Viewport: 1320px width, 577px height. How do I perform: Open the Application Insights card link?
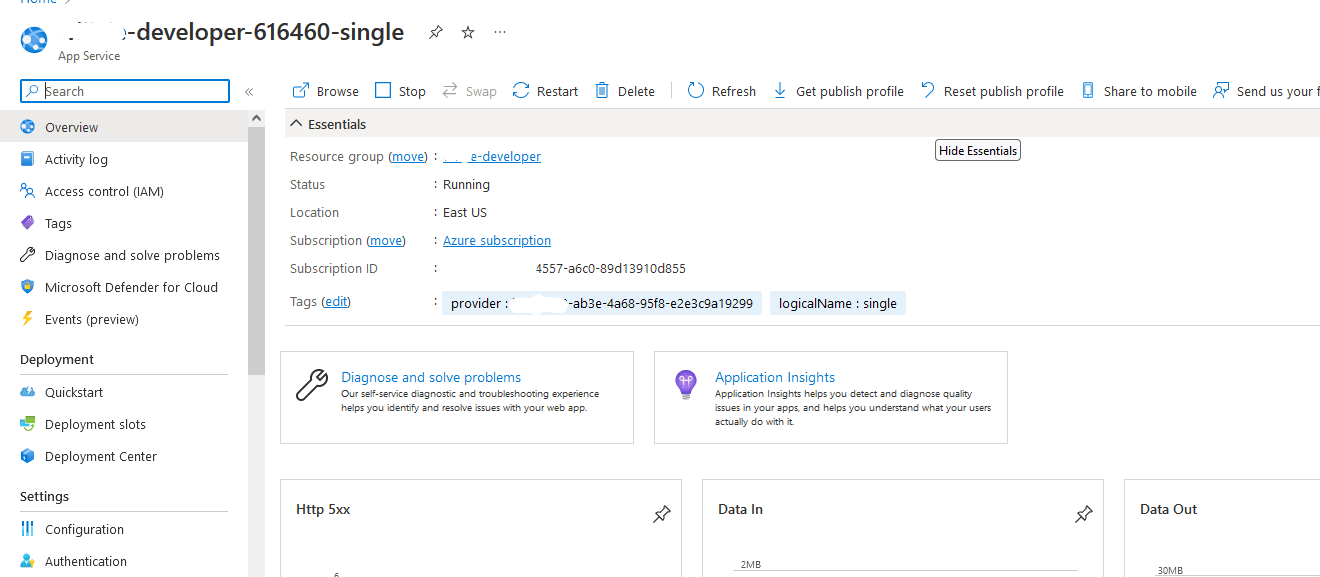[x=775, y=377]
